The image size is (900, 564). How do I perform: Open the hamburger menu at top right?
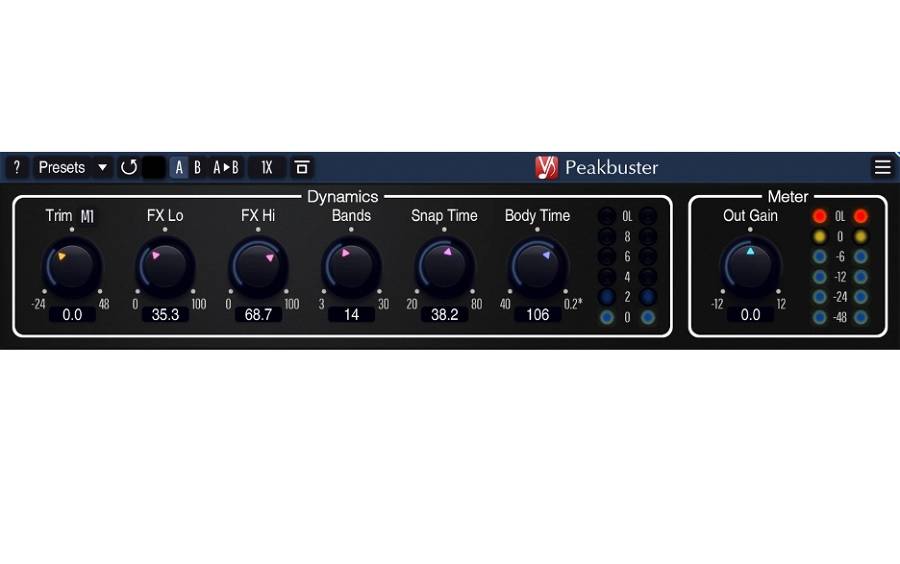882,167
